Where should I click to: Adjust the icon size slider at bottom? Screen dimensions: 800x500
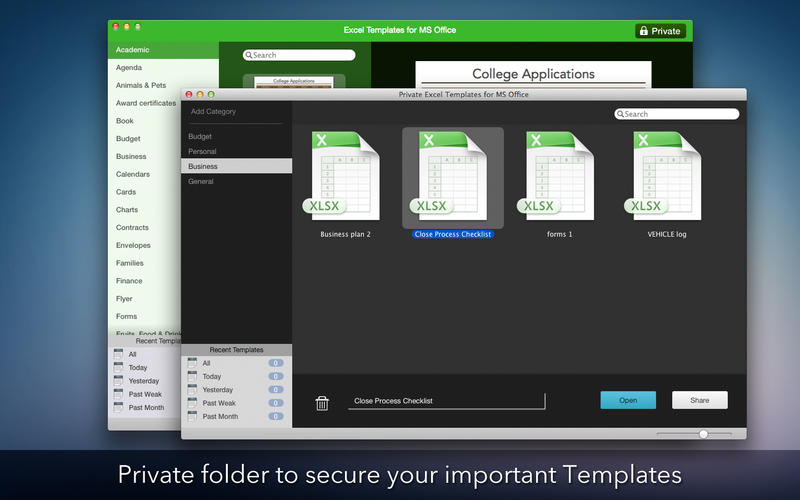click(703, 434)
